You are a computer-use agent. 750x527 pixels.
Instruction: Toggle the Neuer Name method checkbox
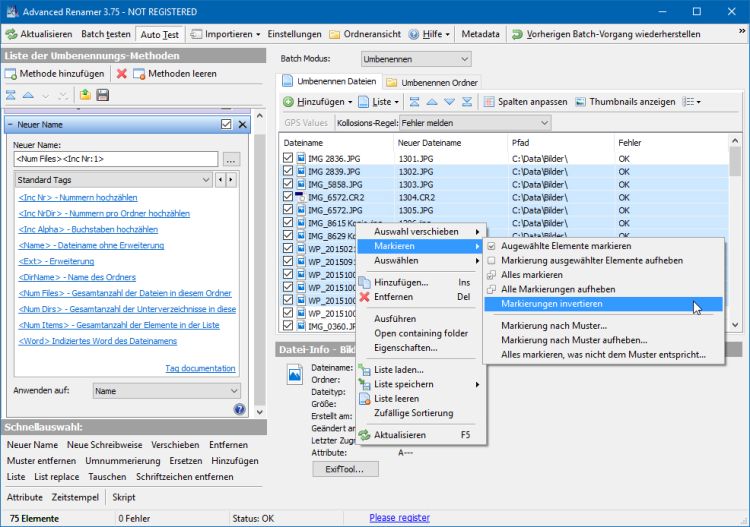tap(226, 124)
